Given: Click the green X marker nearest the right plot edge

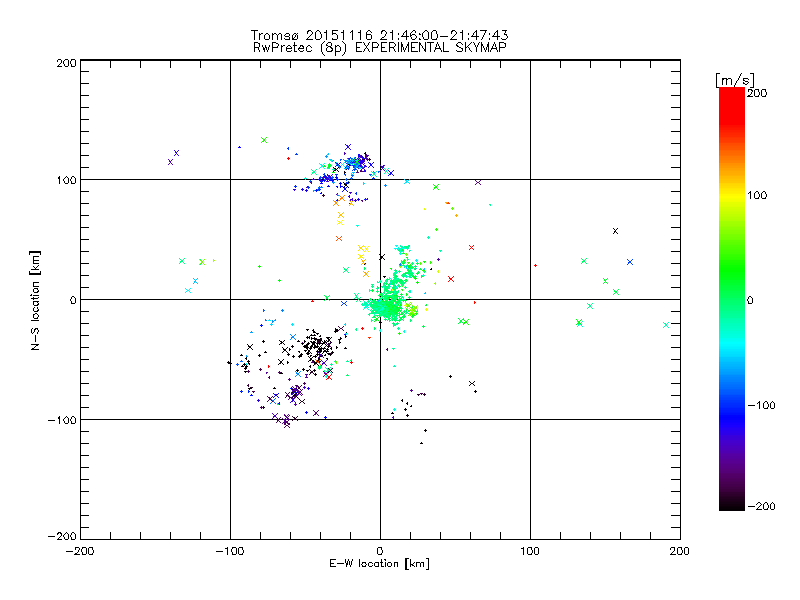Looking at the screenshot, I should point(666,325).
